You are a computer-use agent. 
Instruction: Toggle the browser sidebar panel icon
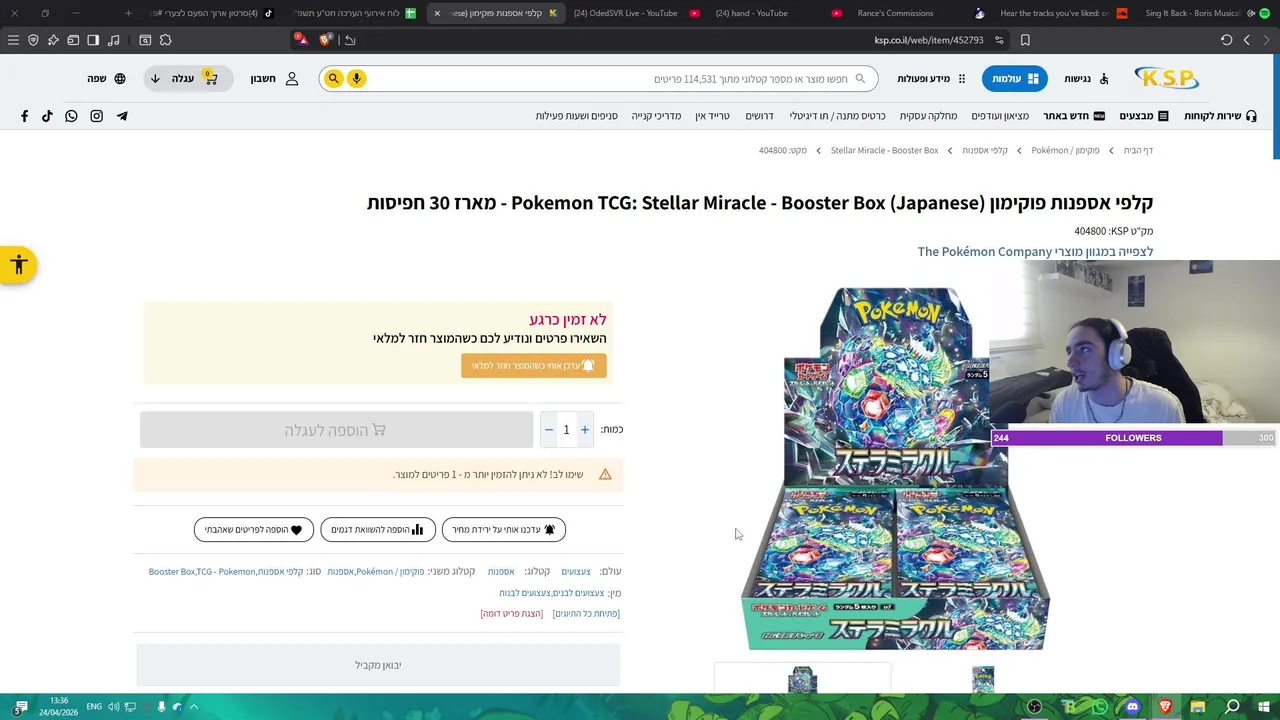pyautogui.click(x=93, y=40)
